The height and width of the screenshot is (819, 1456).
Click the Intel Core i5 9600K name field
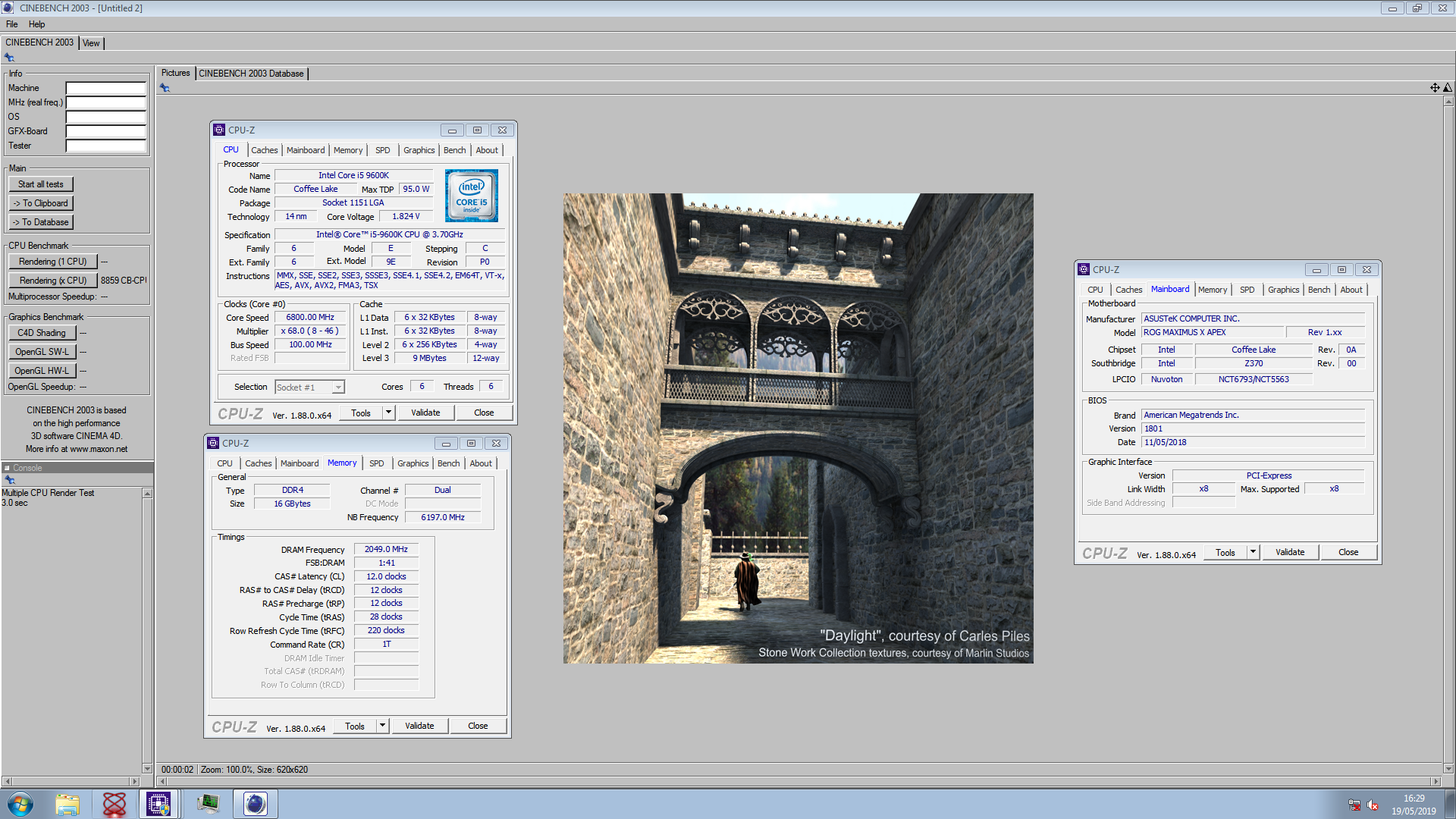[x=353, y=175]
